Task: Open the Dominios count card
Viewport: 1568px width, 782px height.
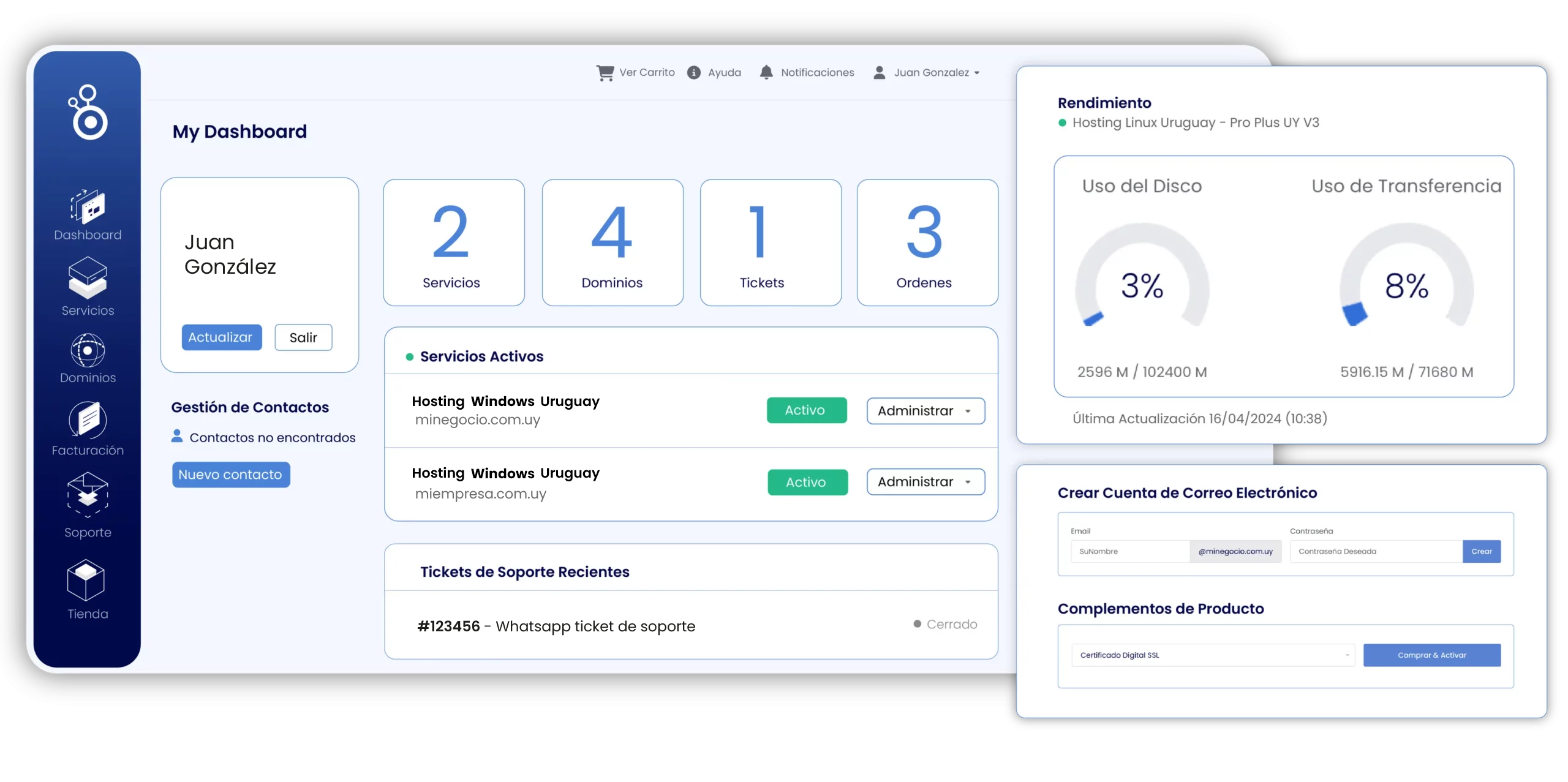Action: pyautogui.click(x=612, y=242)
